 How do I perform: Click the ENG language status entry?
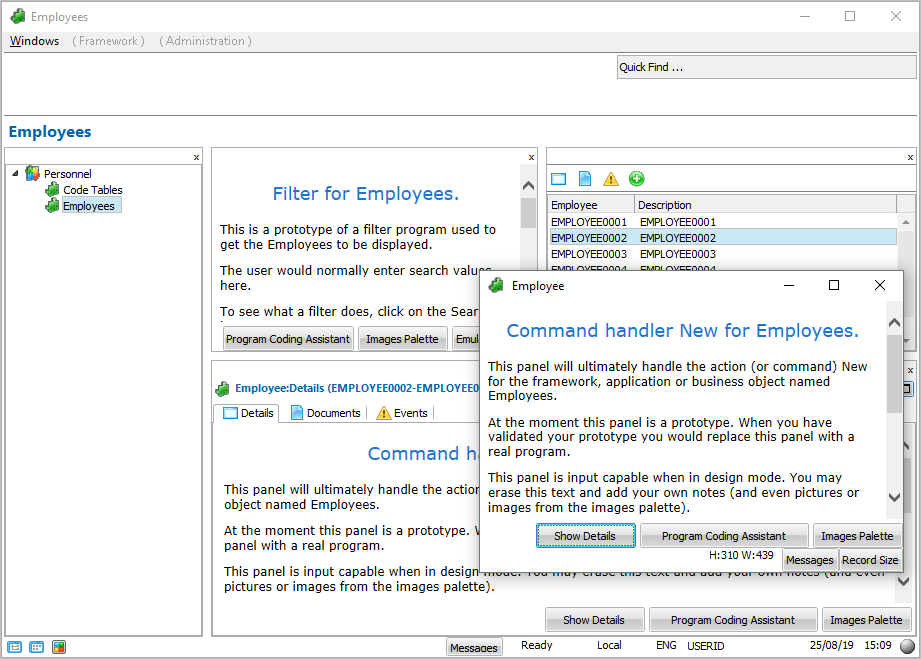click(x=666, y=645)
